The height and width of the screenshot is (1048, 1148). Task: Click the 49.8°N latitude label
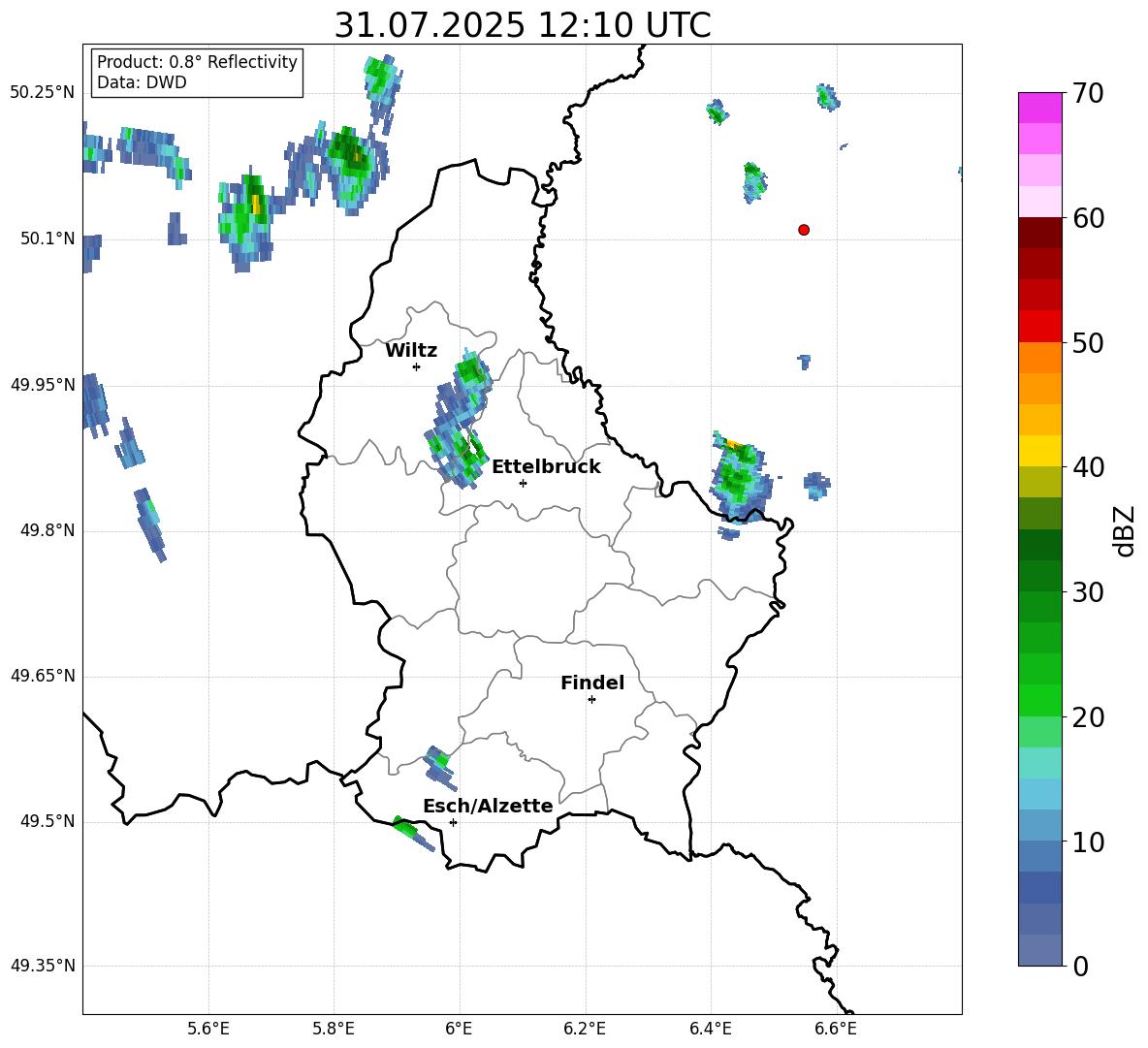pyautogui.click(x=48, y=530)
